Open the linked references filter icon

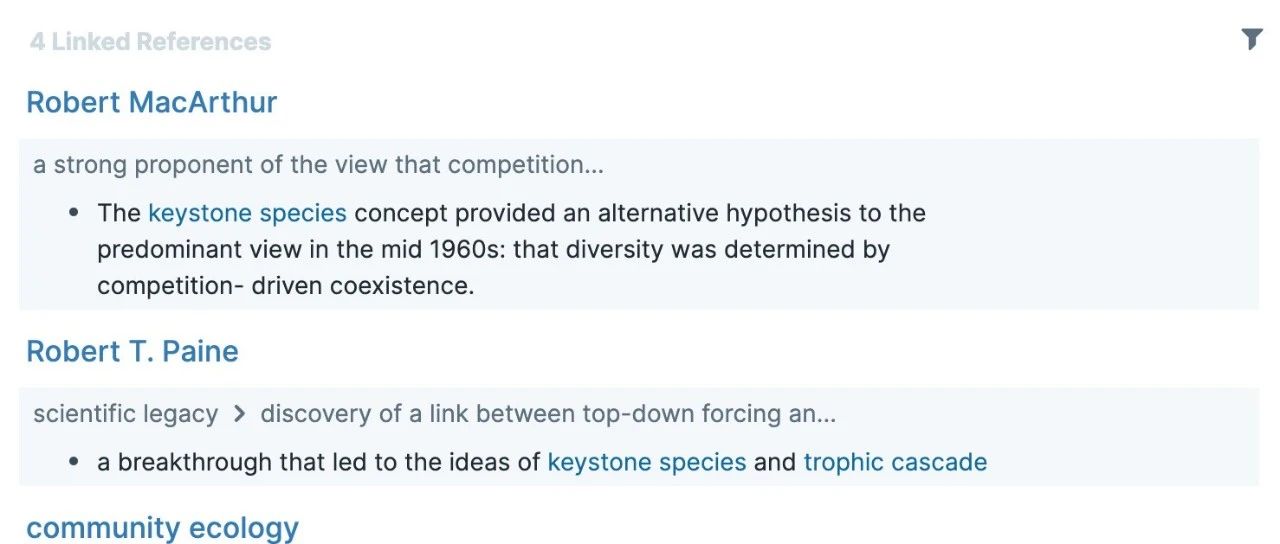[1251, 39]
